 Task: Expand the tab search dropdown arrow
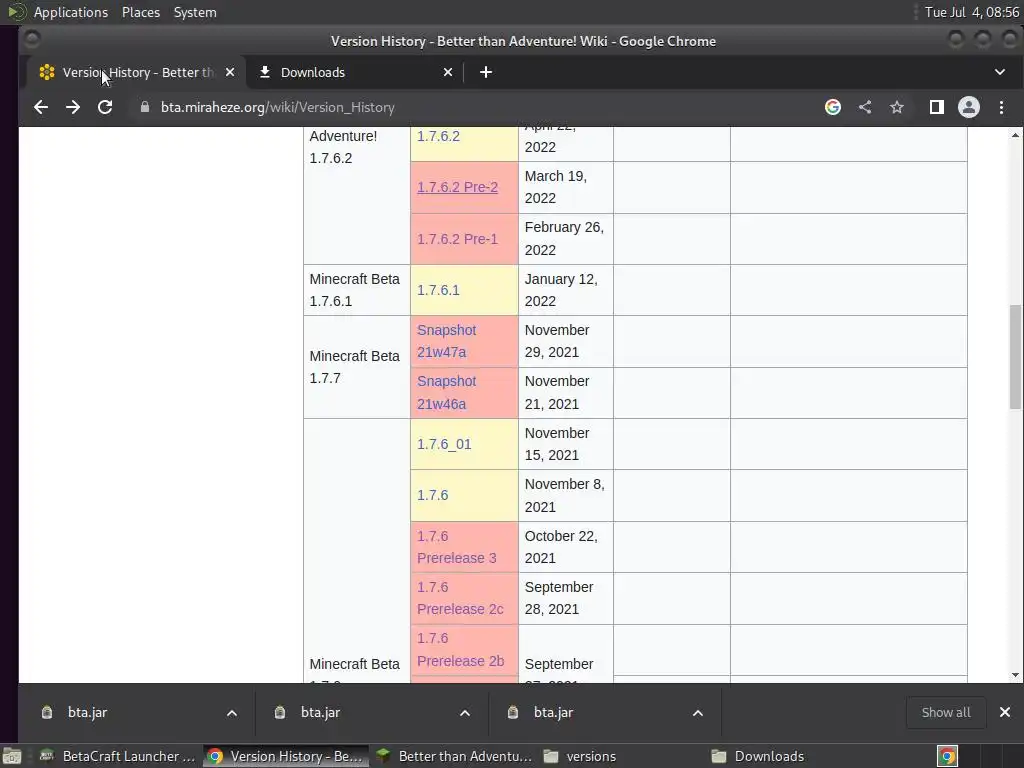pyautogui.click(x=1000, y=72)
